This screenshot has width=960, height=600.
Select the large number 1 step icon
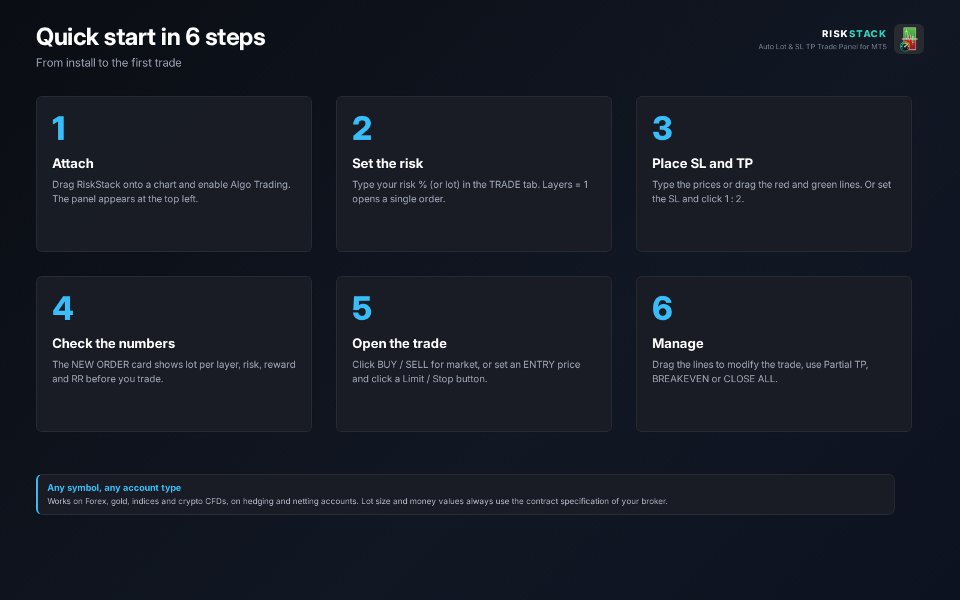59,129
